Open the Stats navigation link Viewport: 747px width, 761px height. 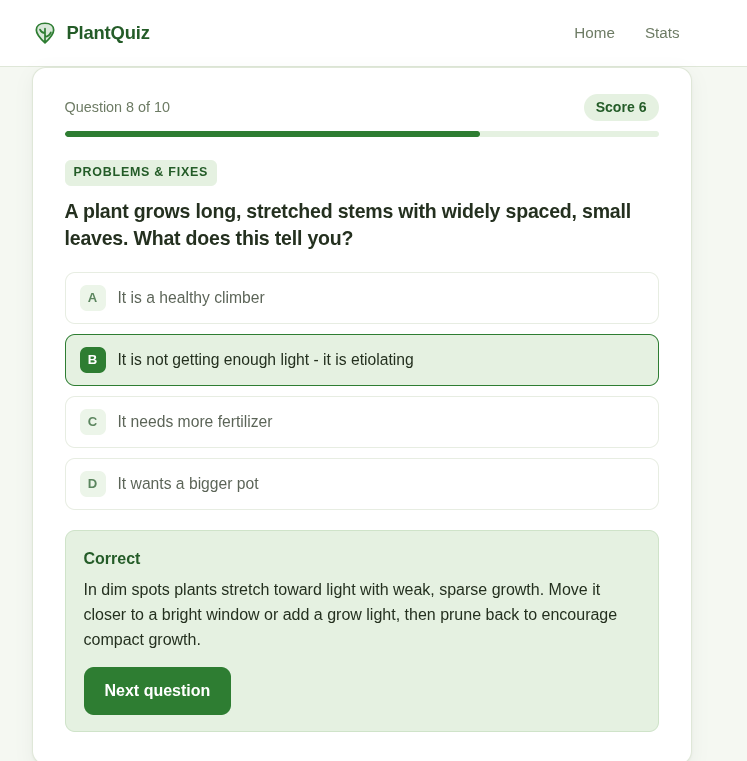click(x=662, y=33)
